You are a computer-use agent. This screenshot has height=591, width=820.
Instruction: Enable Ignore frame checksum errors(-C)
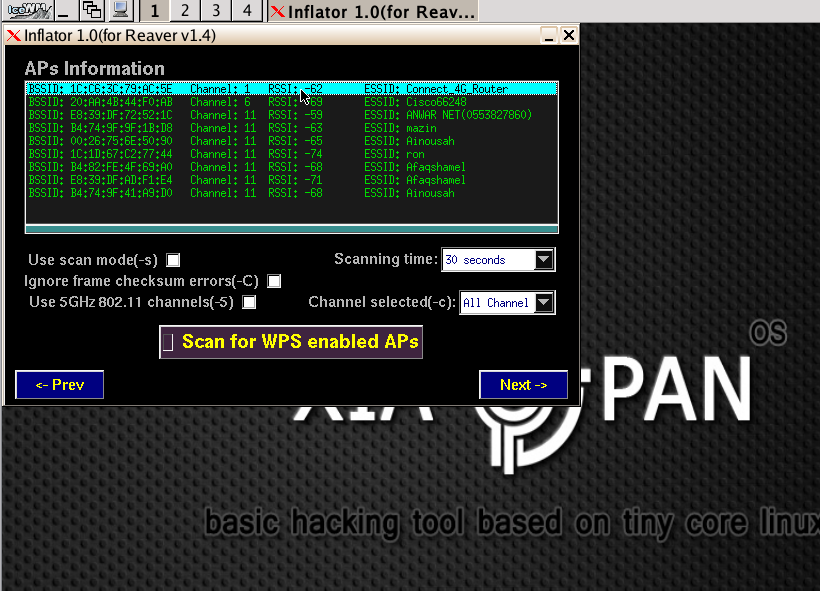click(274, 281)
